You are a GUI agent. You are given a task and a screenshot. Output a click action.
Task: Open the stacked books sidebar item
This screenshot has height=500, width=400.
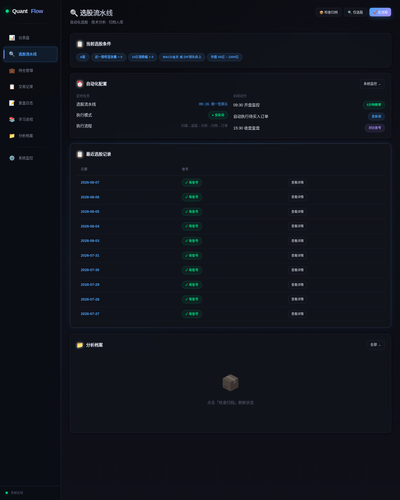pyautogui.click(x=30, y=119)
